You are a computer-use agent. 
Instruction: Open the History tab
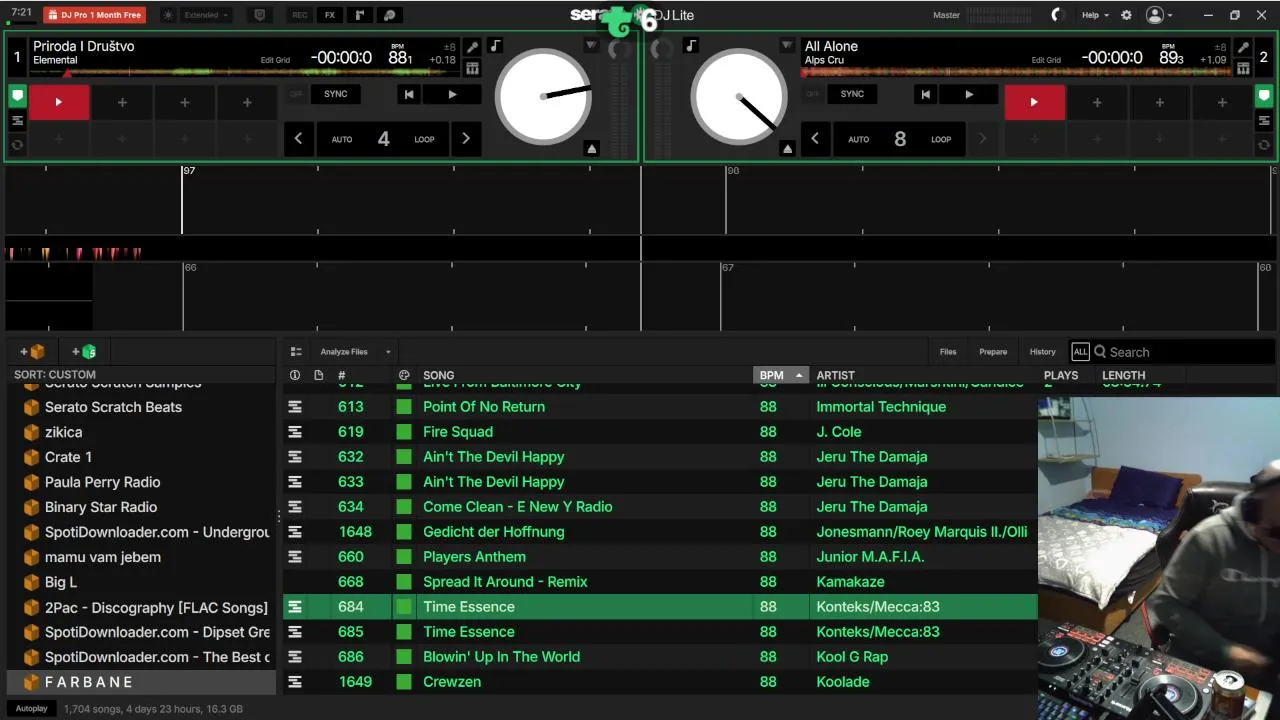click(x=1043, y=352)
